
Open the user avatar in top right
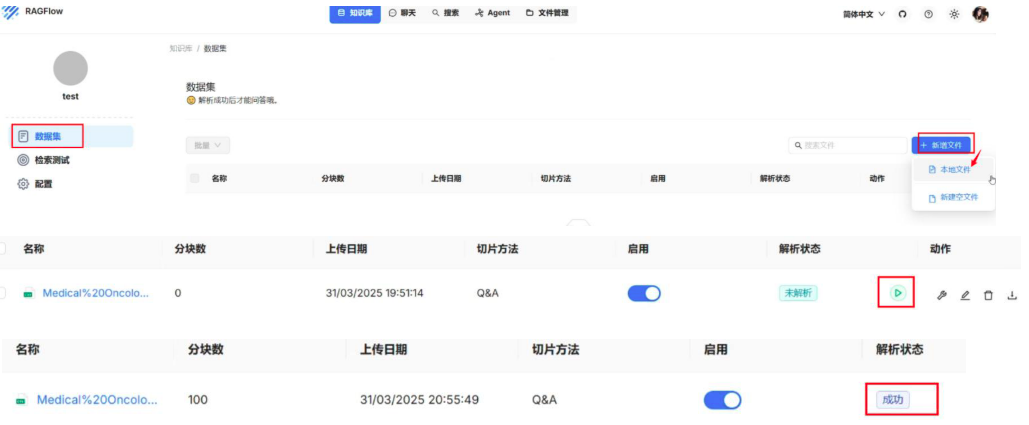click(x=981, y=14)
